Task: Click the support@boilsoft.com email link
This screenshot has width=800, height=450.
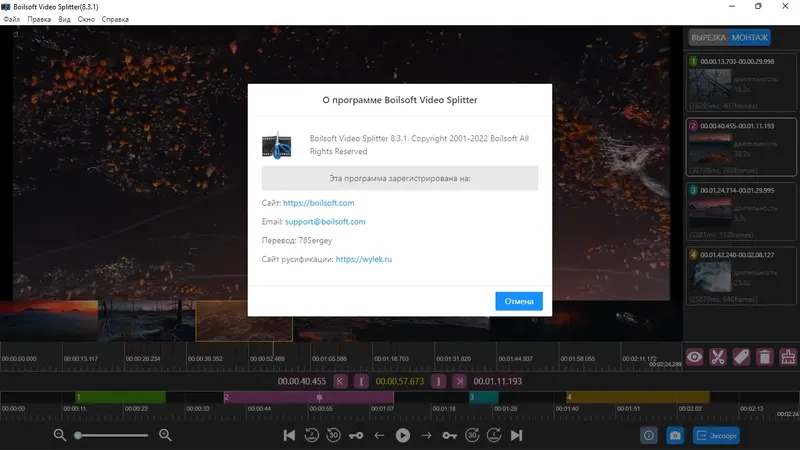Action: tap(325, 221)
